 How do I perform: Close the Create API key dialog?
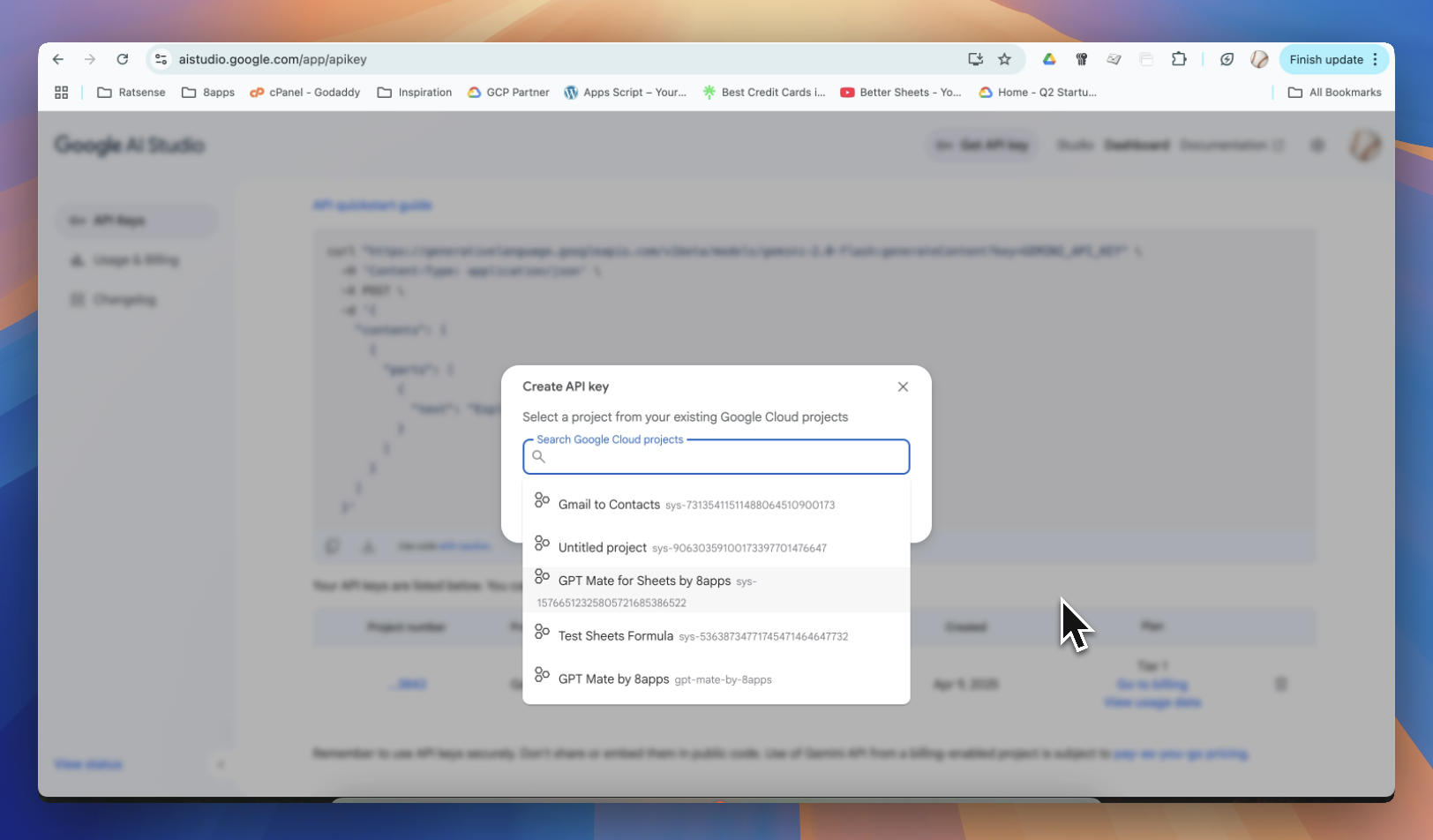903,386
